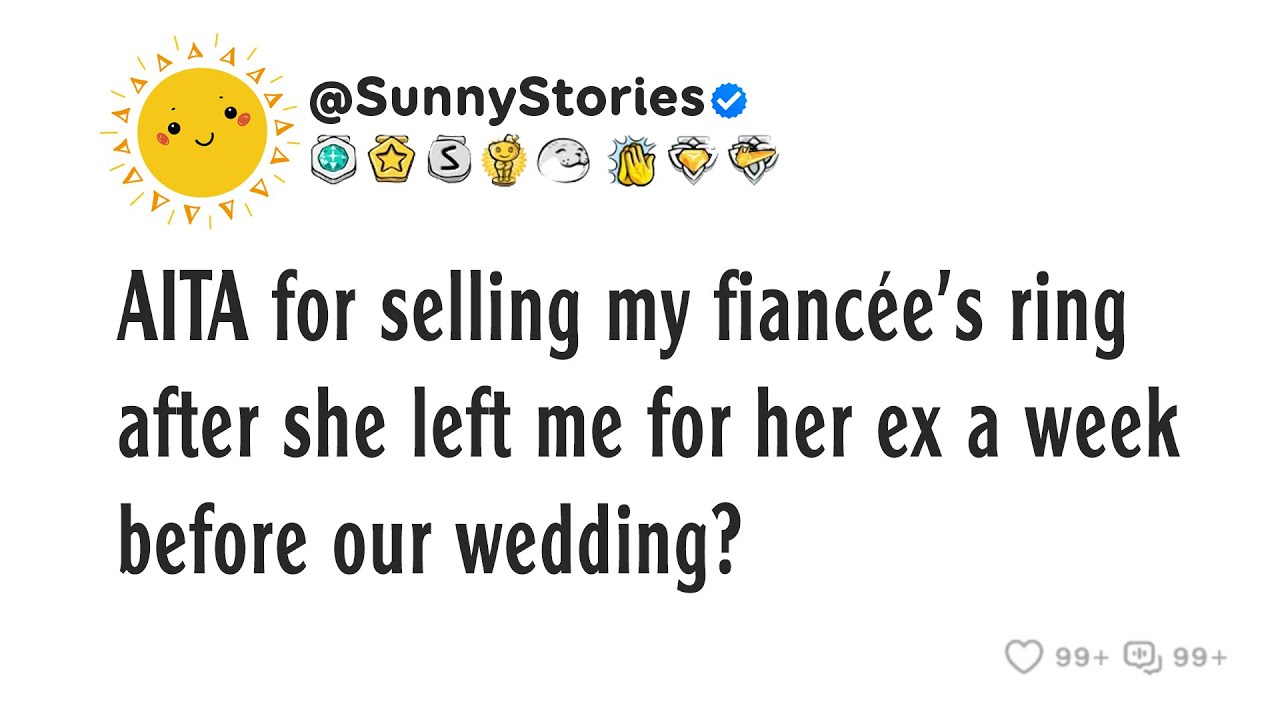Open comments via speech bubble icon
This screenshot has width=1280, height=720.
tap(1143, 657)
